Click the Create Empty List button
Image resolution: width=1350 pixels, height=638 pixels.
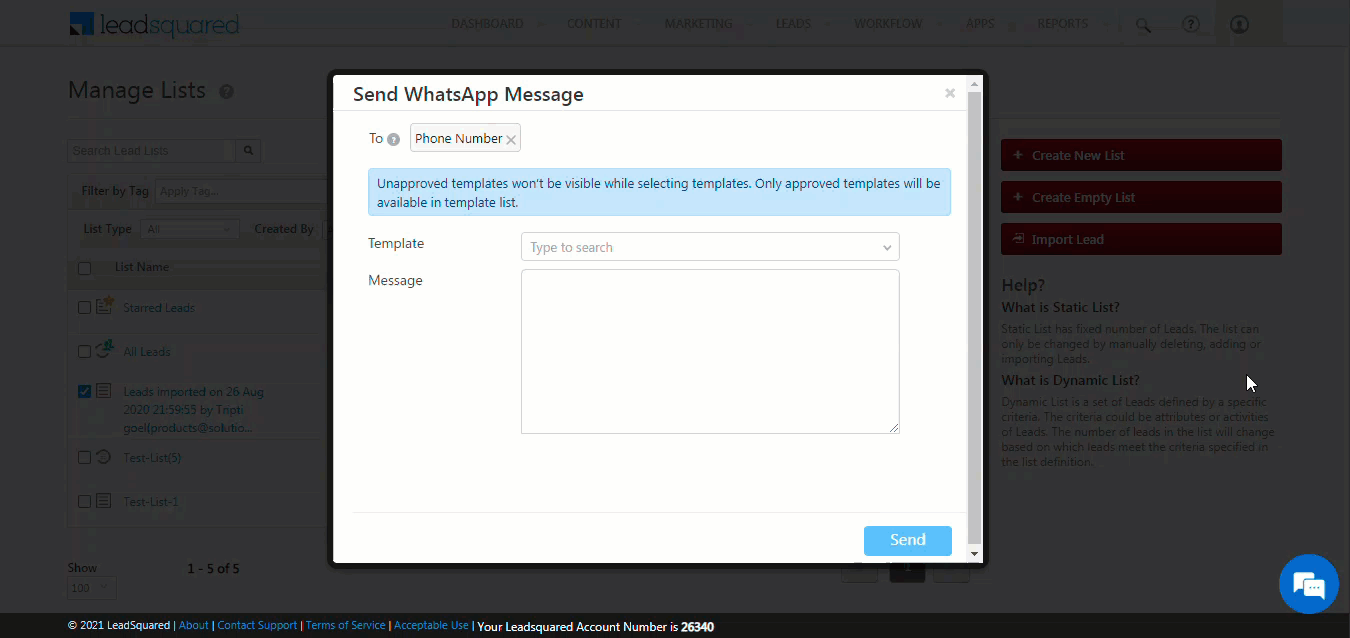[1141, 197]
